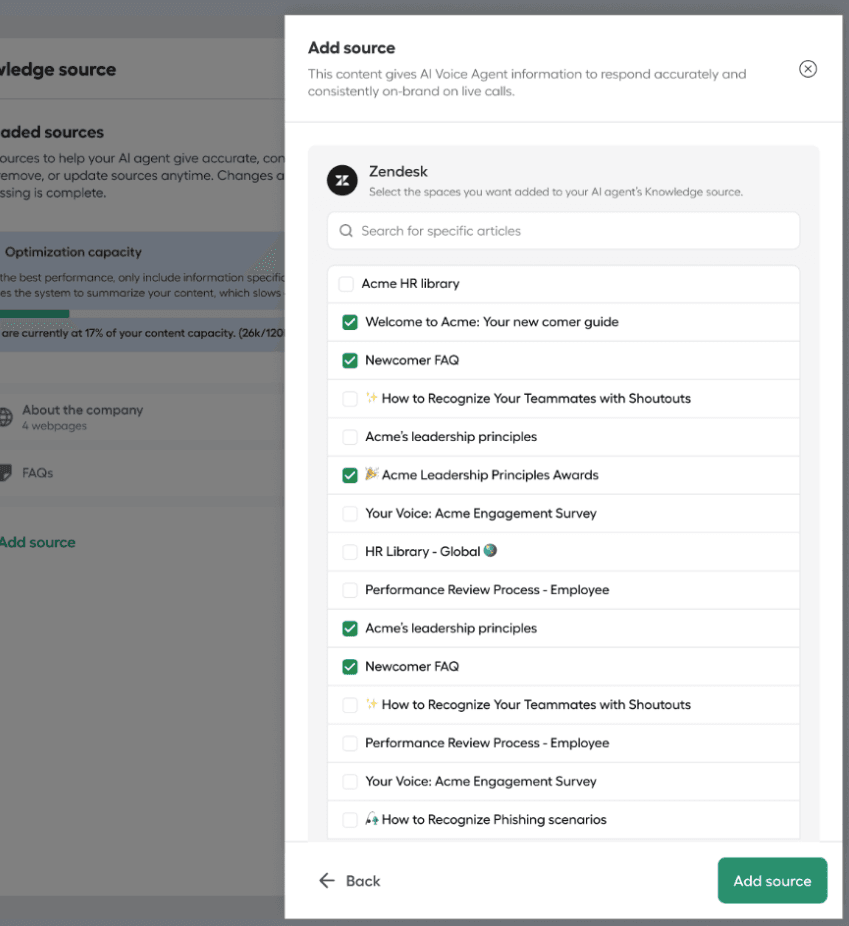Click the Add source dialog title
The width and height of the screenshot is (849, 926).
pos(351,48)
